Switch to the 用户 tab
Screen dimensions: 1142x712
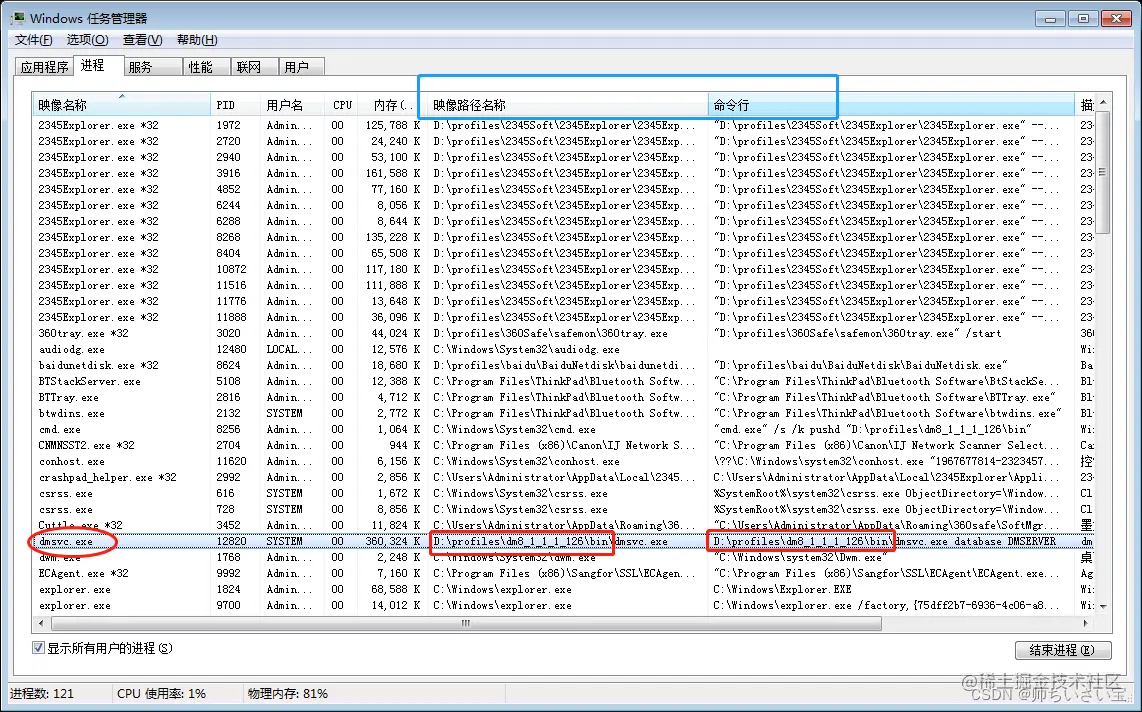point(302,67)
